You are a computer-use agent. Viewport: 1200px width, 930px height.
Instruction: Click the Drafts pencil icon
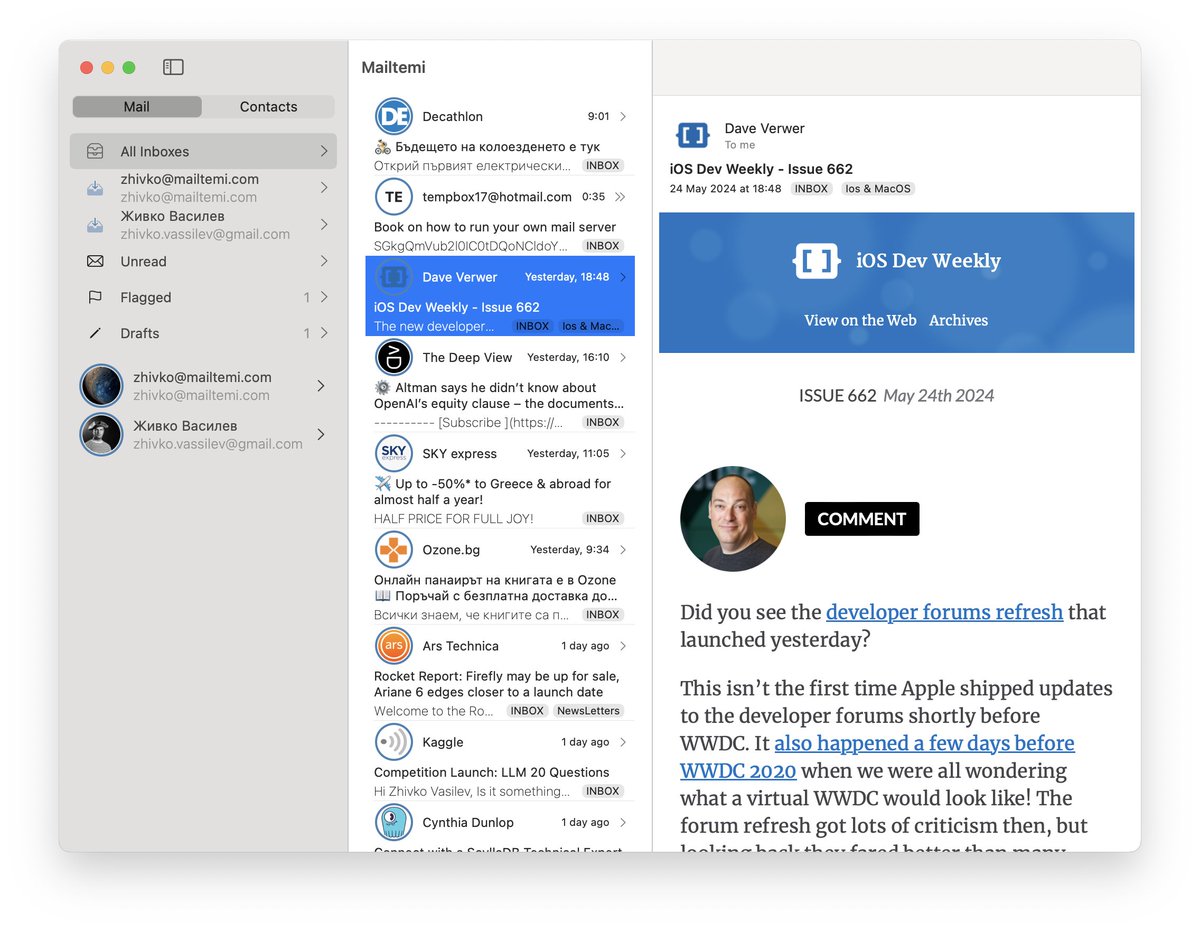pos(95,333)
